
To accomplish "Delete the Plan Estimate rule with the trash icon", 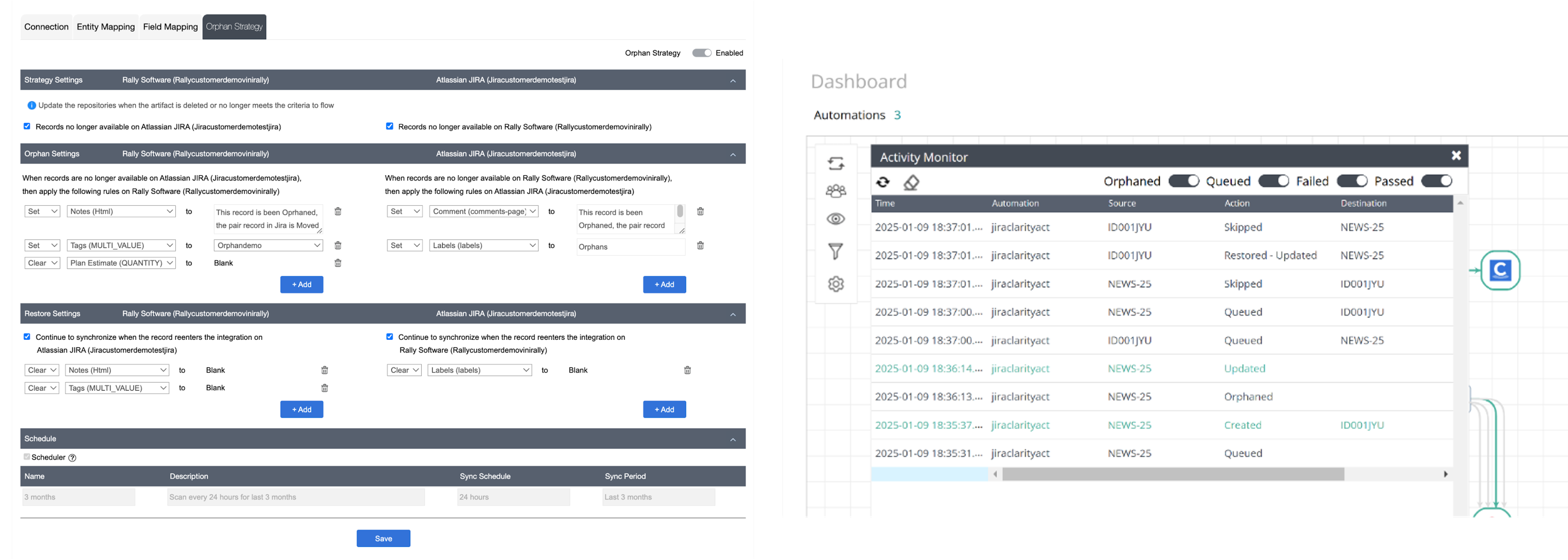I will 338,263.
